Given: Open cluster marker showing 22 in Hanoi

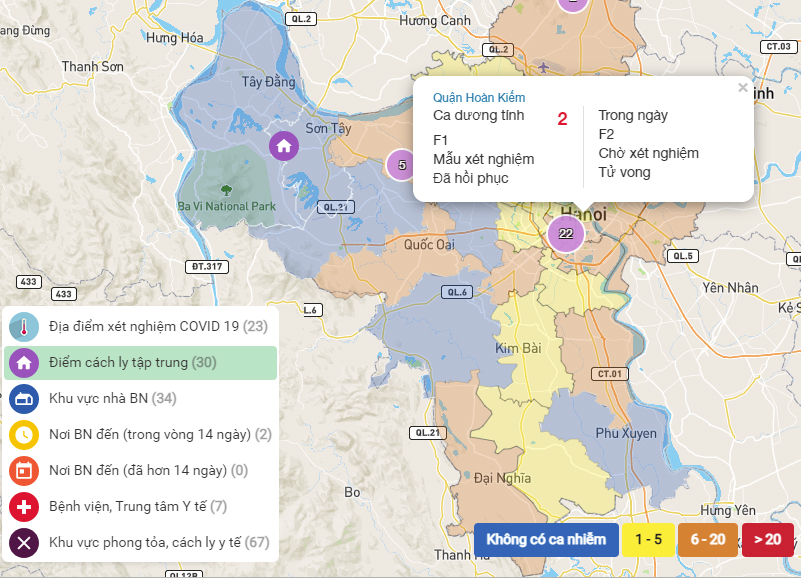Looking at the screenshot, I should [x=566, y=234].
